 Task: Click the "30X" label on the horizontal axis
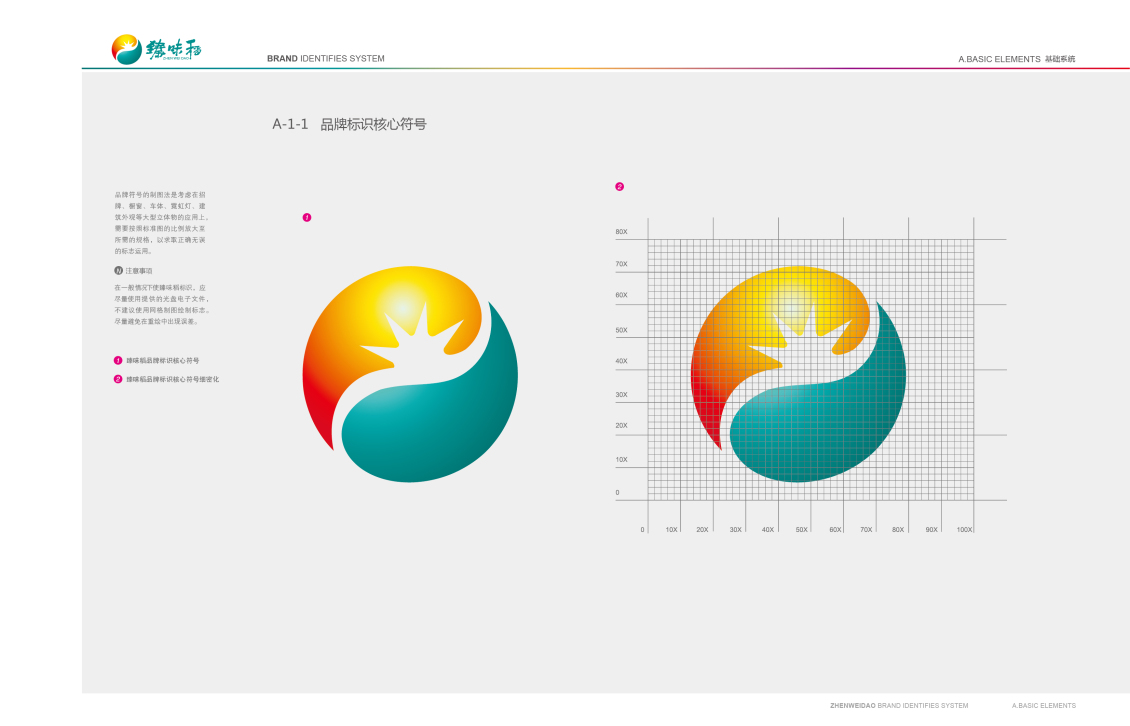click(x=735, y=530)
